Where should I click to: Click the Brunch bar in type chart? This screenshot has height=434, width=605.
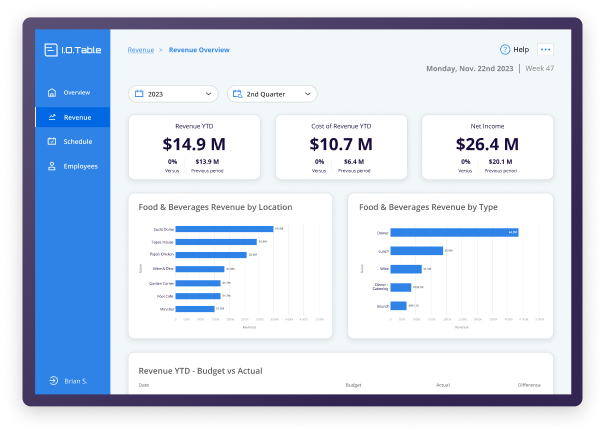399,306
